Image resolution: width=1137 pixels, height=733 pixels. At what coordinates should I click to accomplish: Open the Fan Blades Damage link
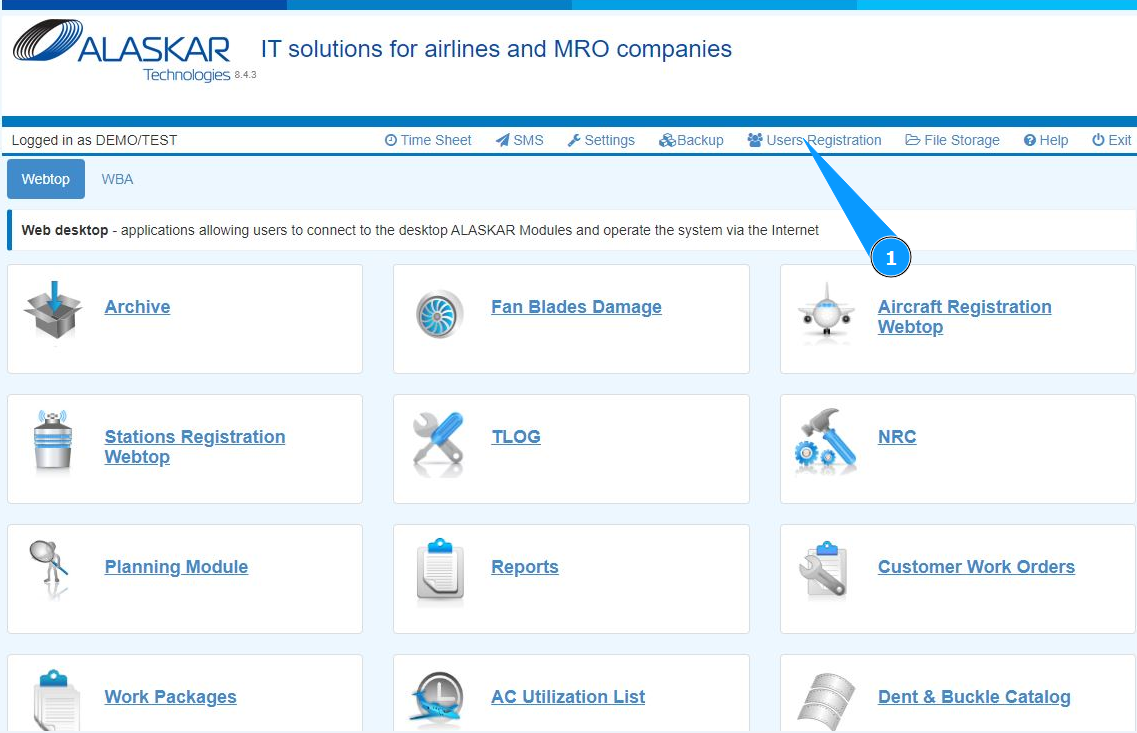576,307
